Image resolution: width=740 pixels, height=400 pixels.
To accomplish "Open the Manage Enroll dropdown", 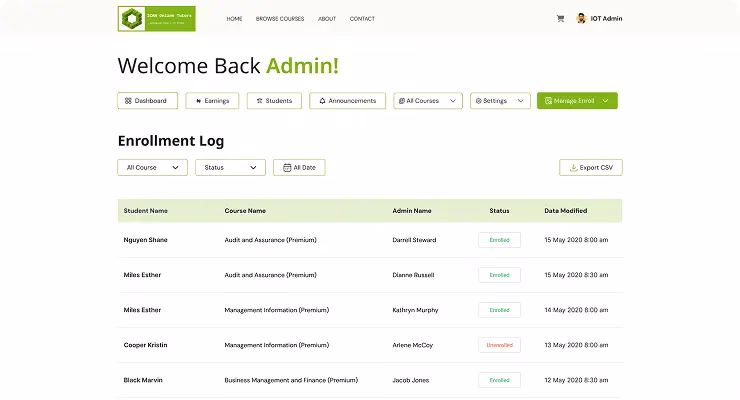I will 577,101.
